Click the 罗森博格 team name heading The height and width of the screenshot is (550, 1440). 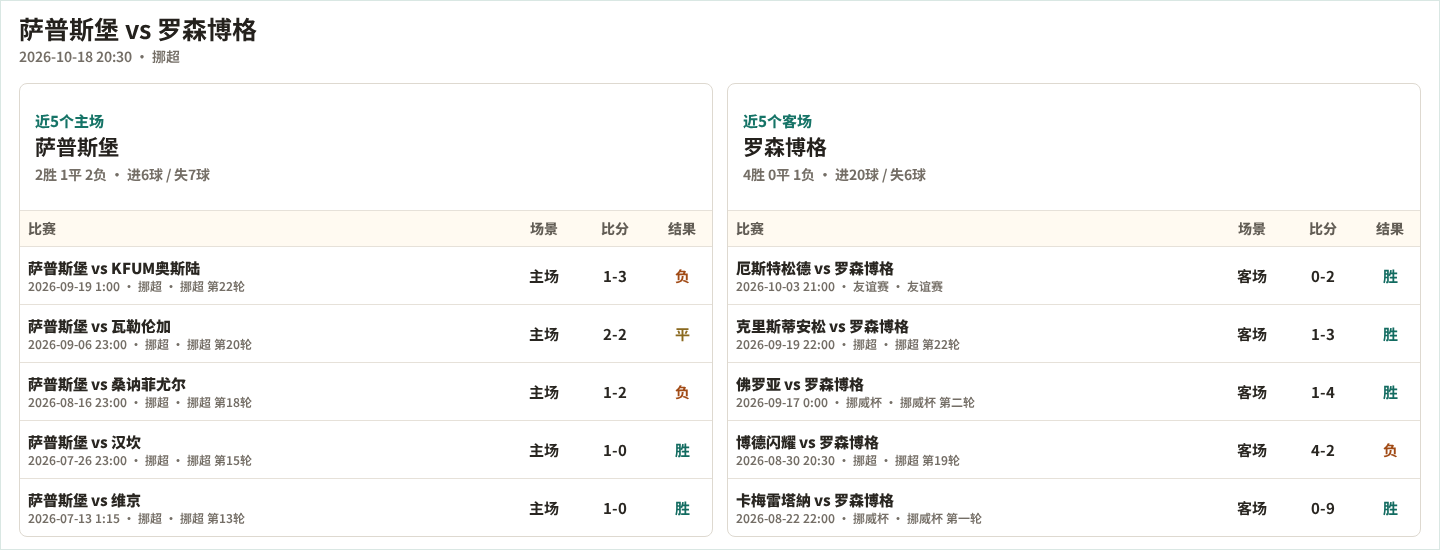(785, 147)
